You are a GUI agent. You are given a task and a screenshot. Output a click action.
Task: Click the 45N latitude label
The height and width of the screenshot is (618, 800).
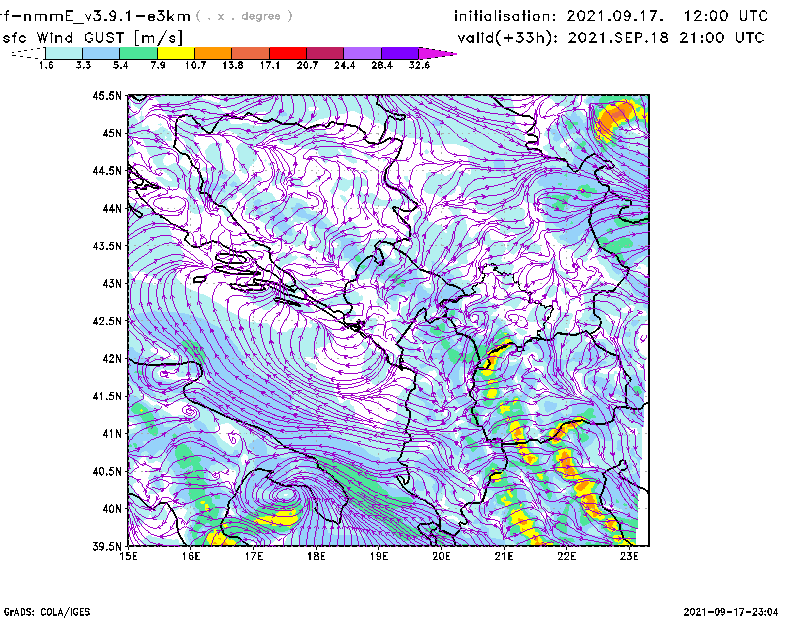coord(112,133)
